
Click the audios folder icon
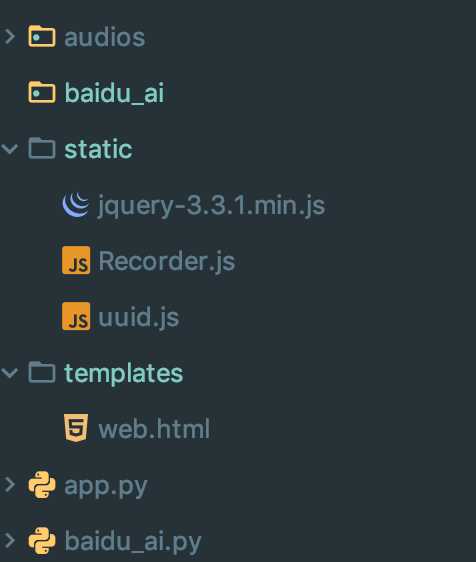(42, 36)
